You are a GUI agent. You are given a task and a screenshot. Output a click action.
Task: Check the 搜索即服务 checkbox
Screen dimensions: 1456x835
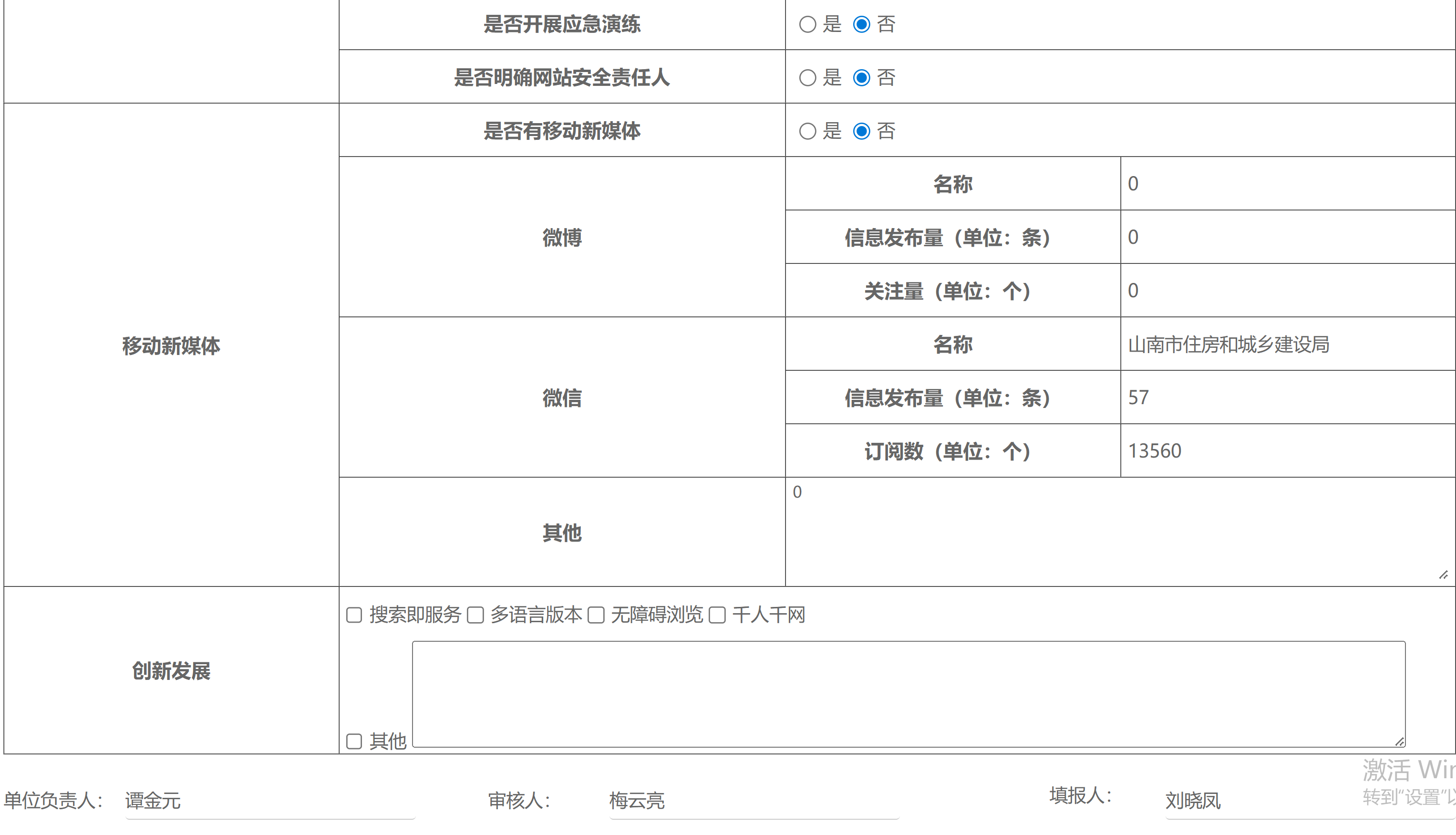coord(354,616)
